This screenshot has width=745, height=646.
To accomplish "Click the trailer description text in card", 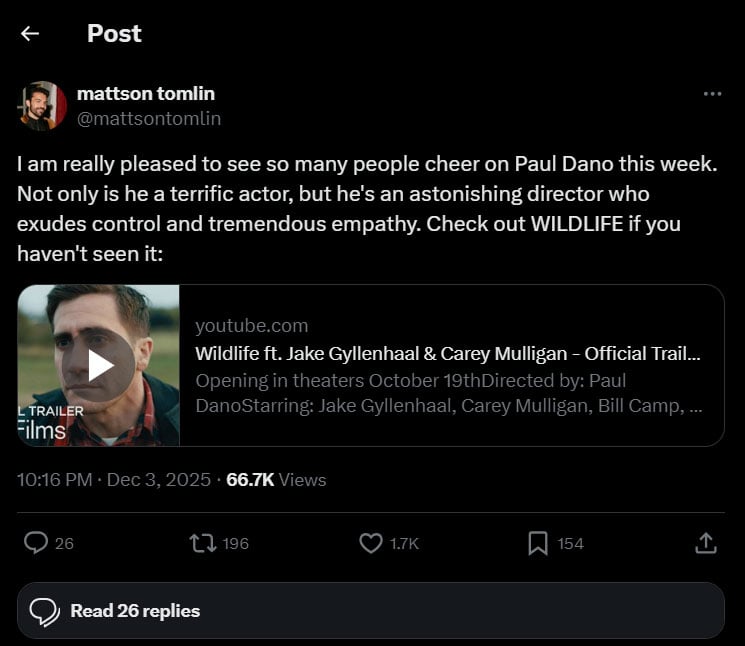I will point(447,394).
